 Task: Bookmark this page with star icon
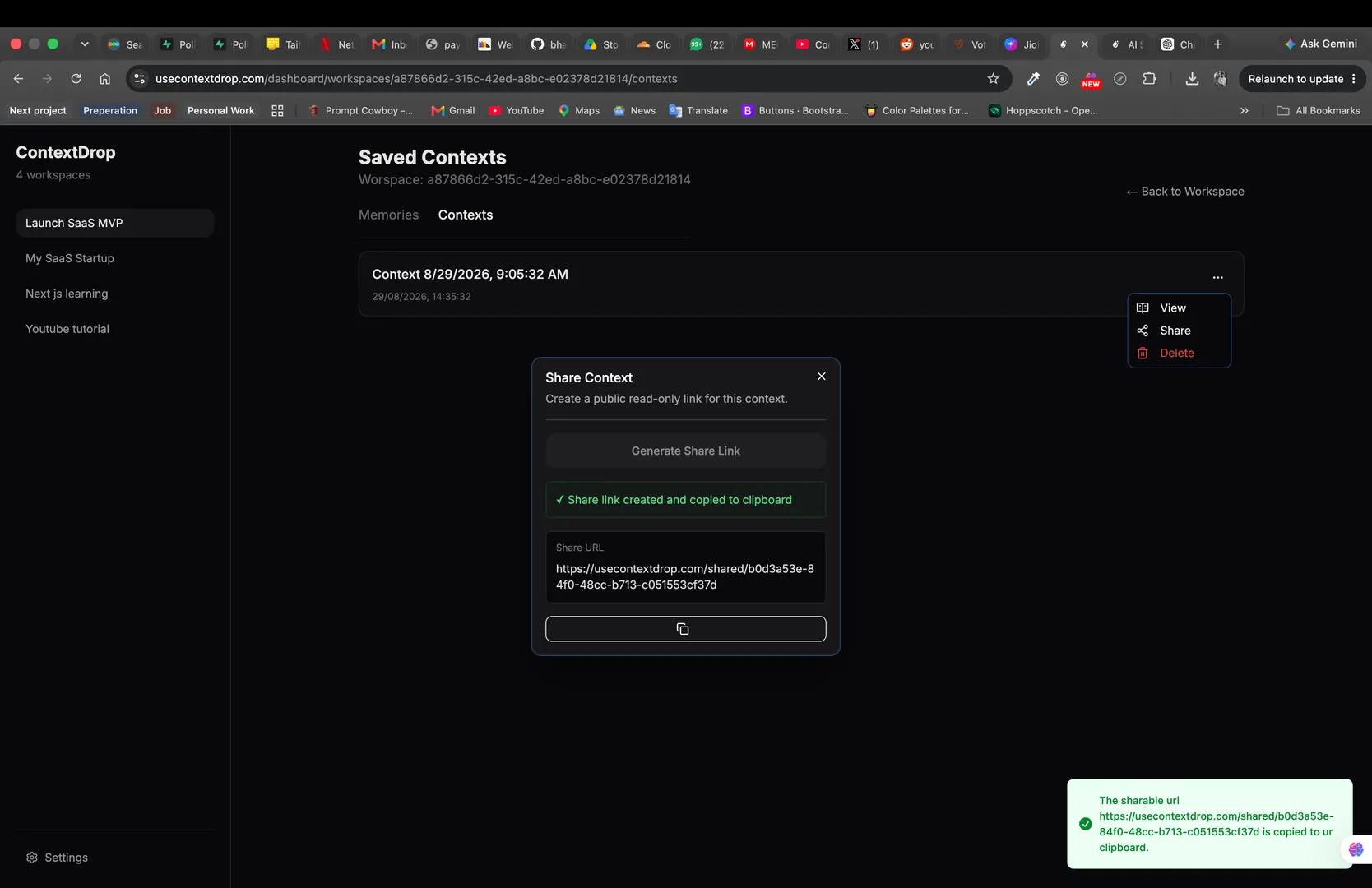[993, 79]
